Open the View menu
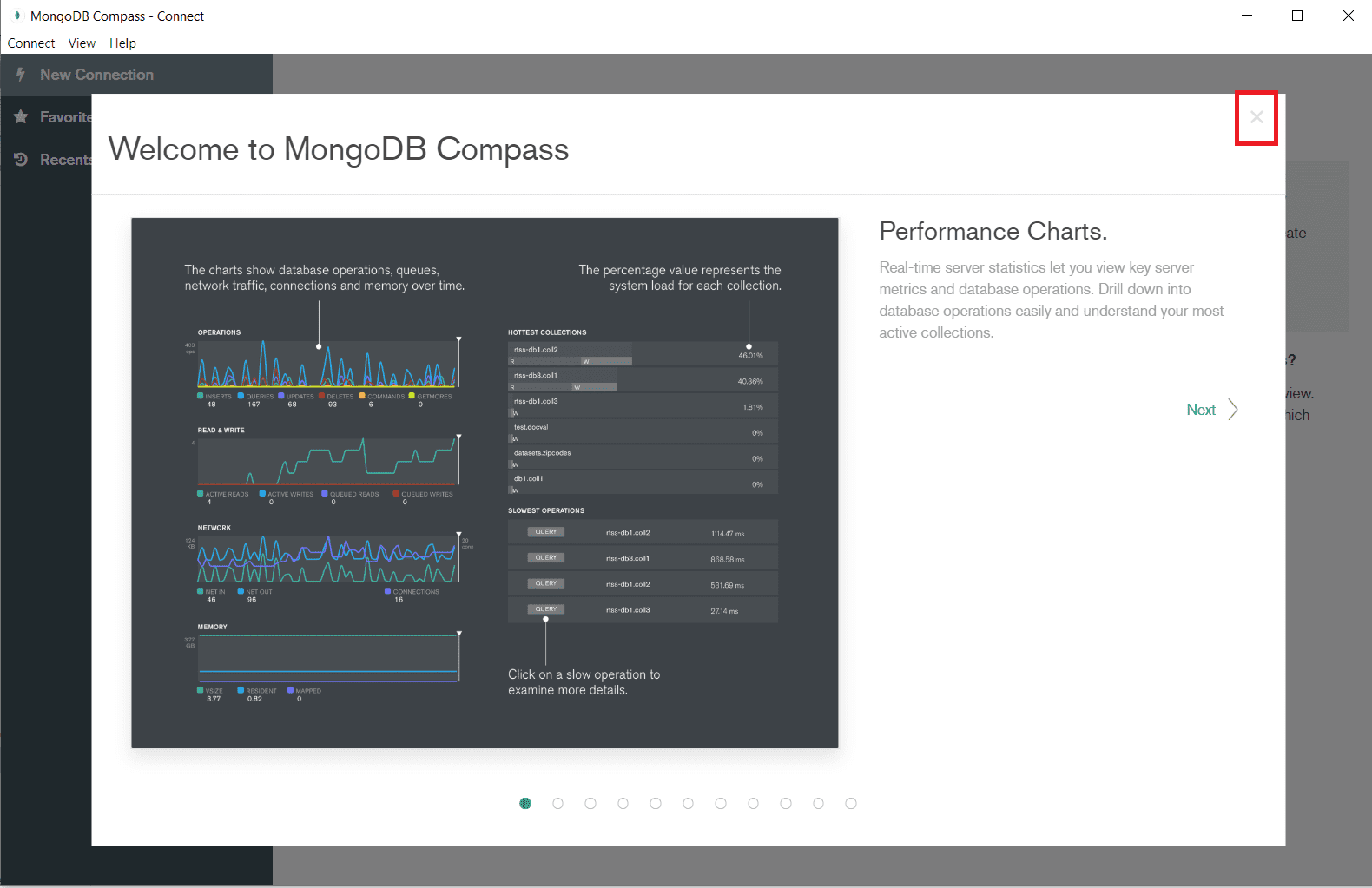 82,43
